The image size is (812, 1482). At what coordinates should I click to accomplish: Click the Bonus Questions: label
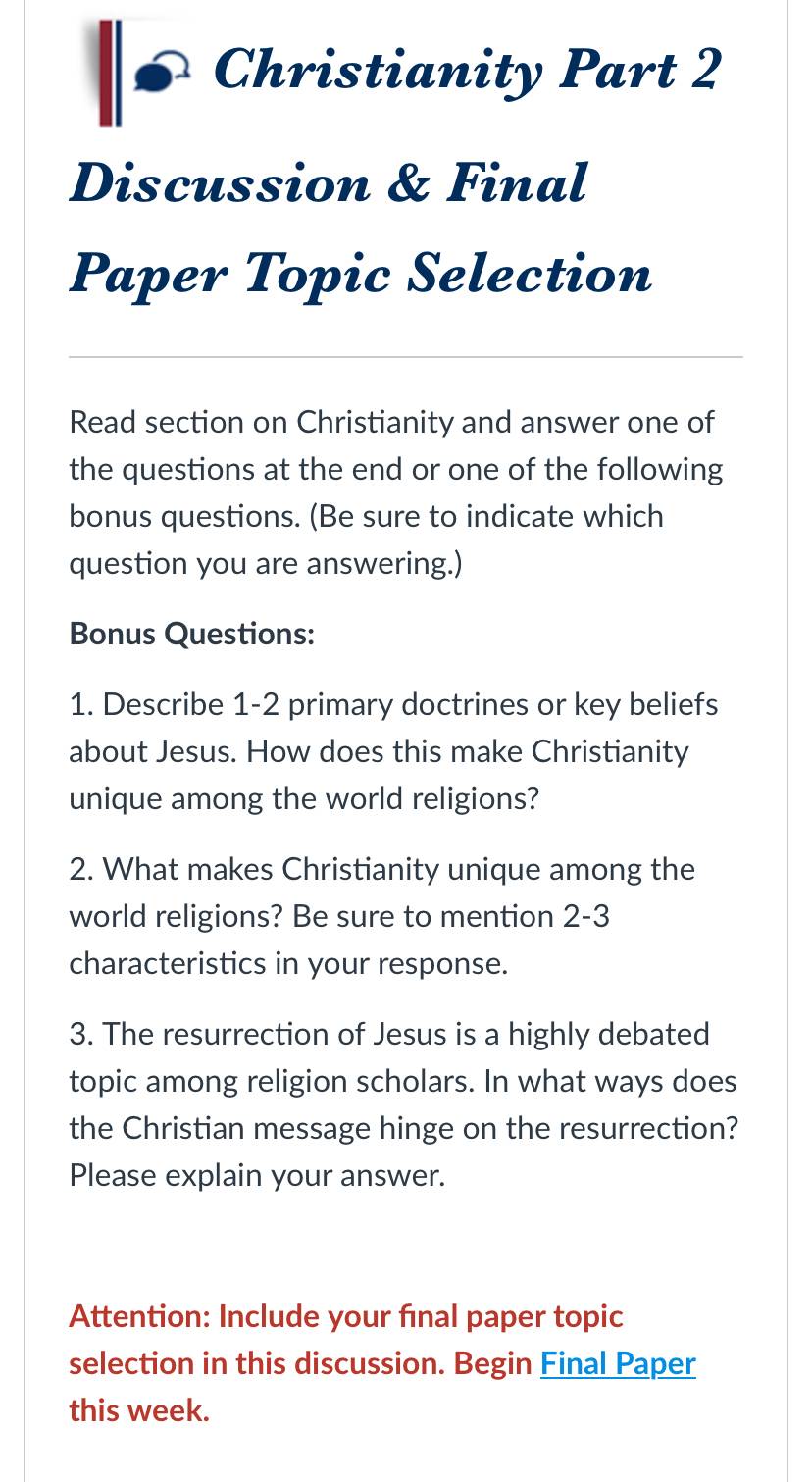click(x=192, y=634)
